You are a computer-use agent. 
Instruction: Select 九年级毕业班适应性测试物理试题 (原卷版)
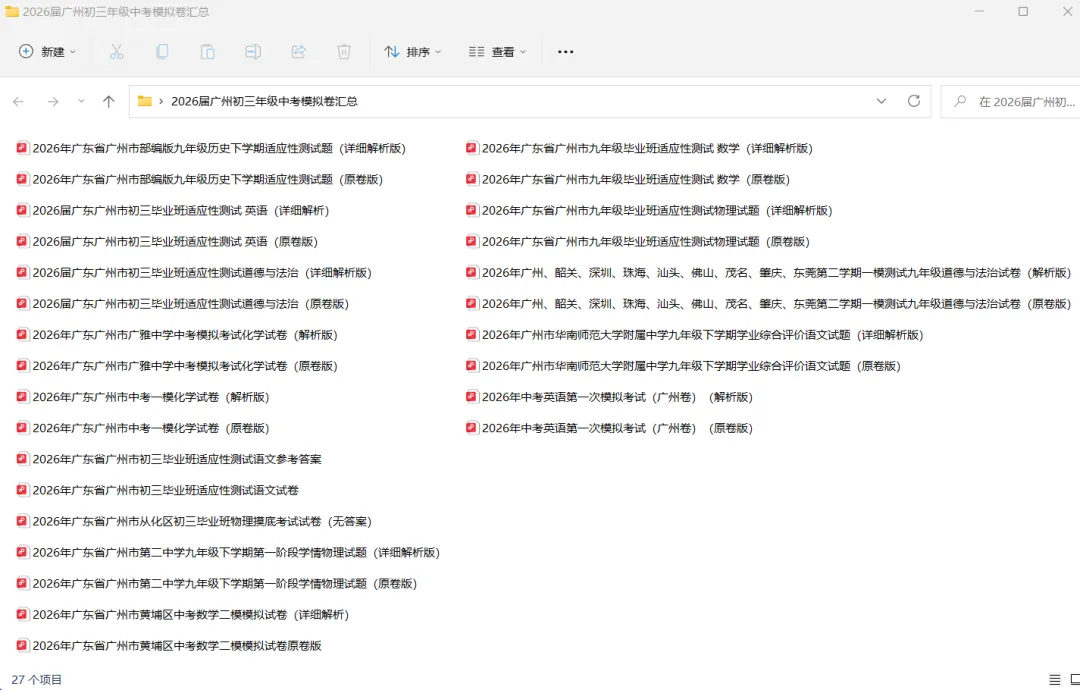coord(638,241)
